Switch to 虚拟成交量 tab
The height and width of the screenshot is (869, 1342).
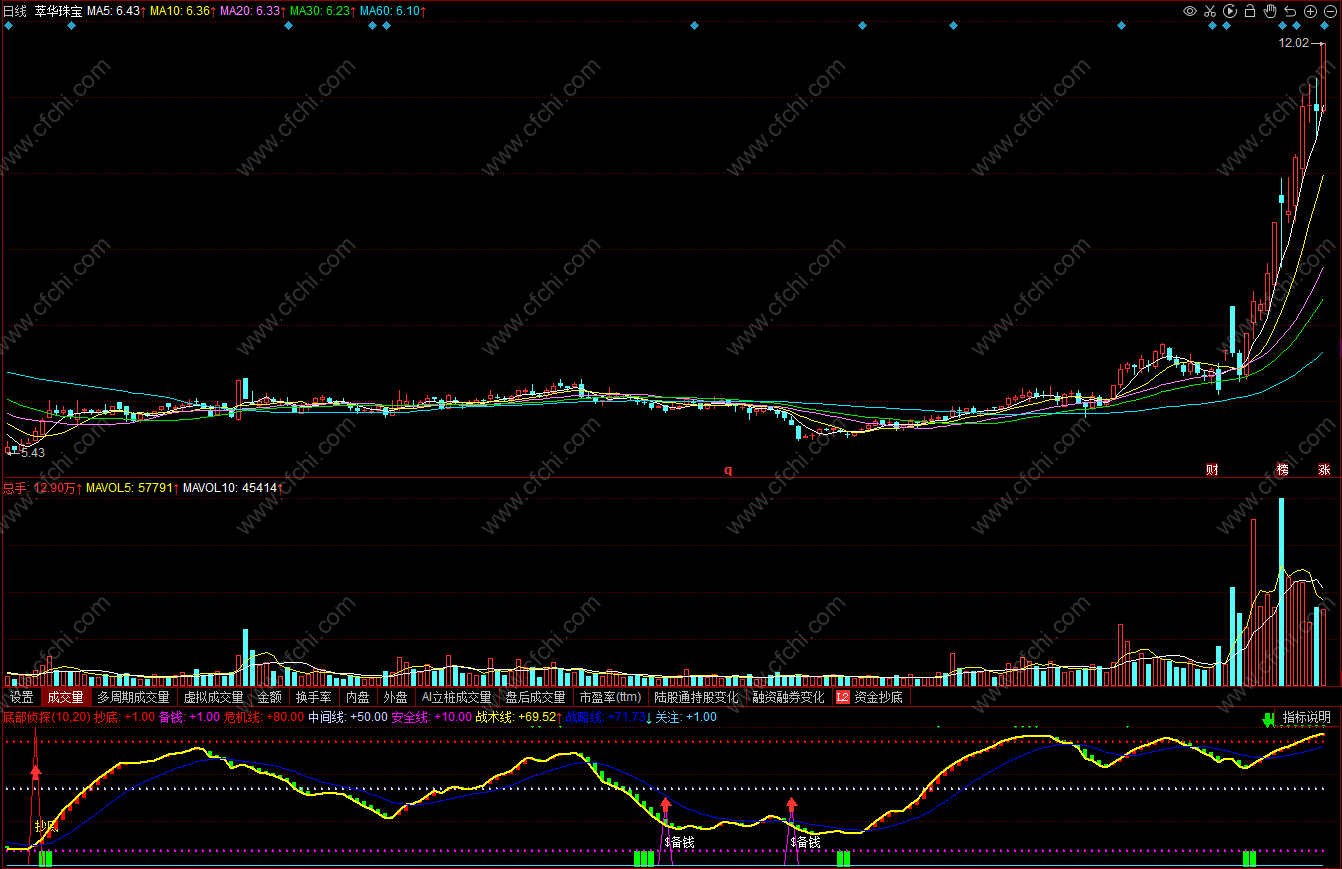click(213, 697)
